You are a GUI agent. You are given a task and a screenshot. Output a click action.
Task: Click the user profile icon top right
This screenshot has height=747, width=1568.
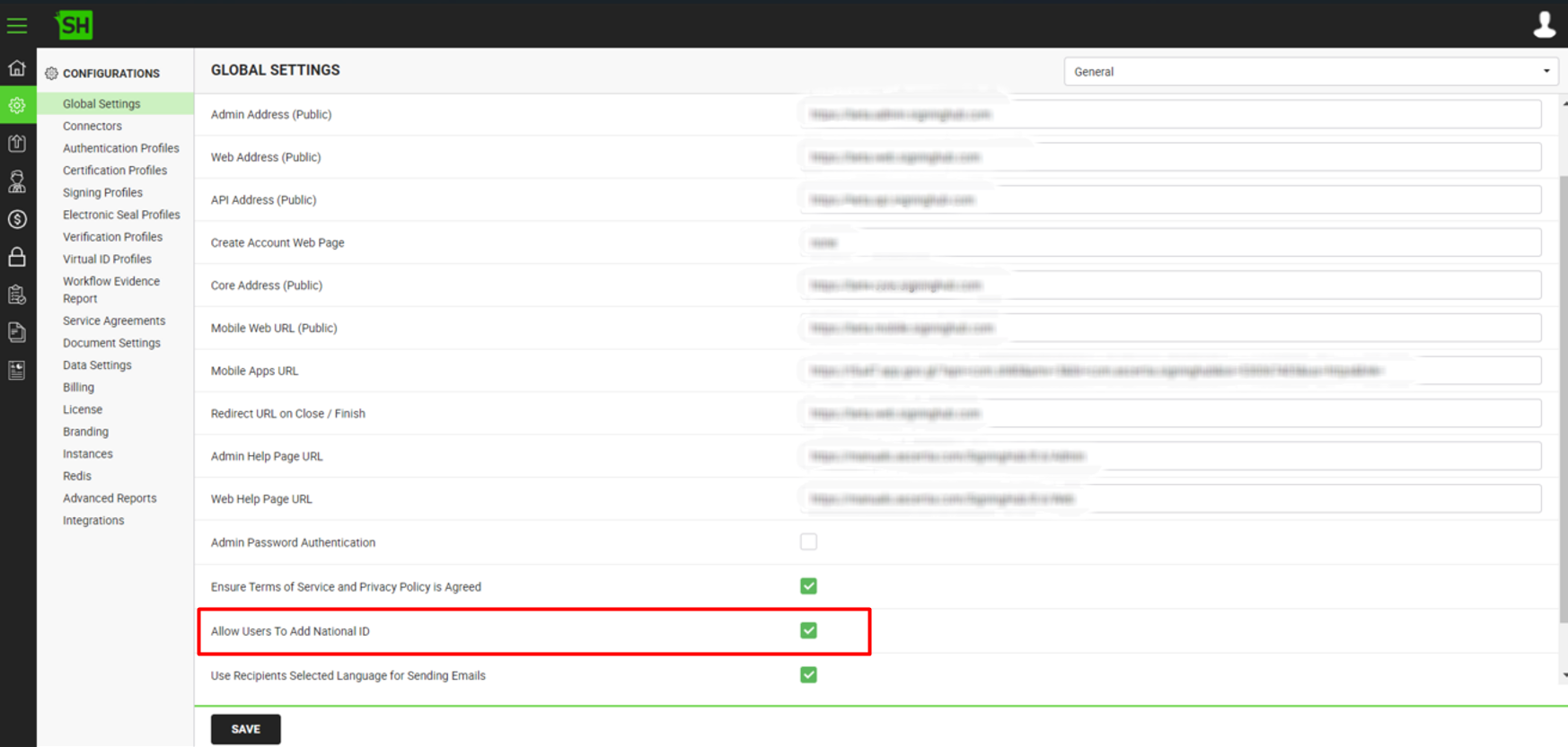click(1544, 24)
